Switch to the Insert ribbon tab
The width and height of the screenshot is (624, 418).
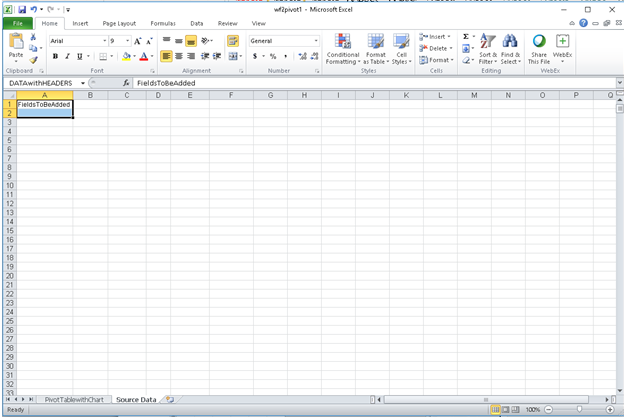click(80, 23)
